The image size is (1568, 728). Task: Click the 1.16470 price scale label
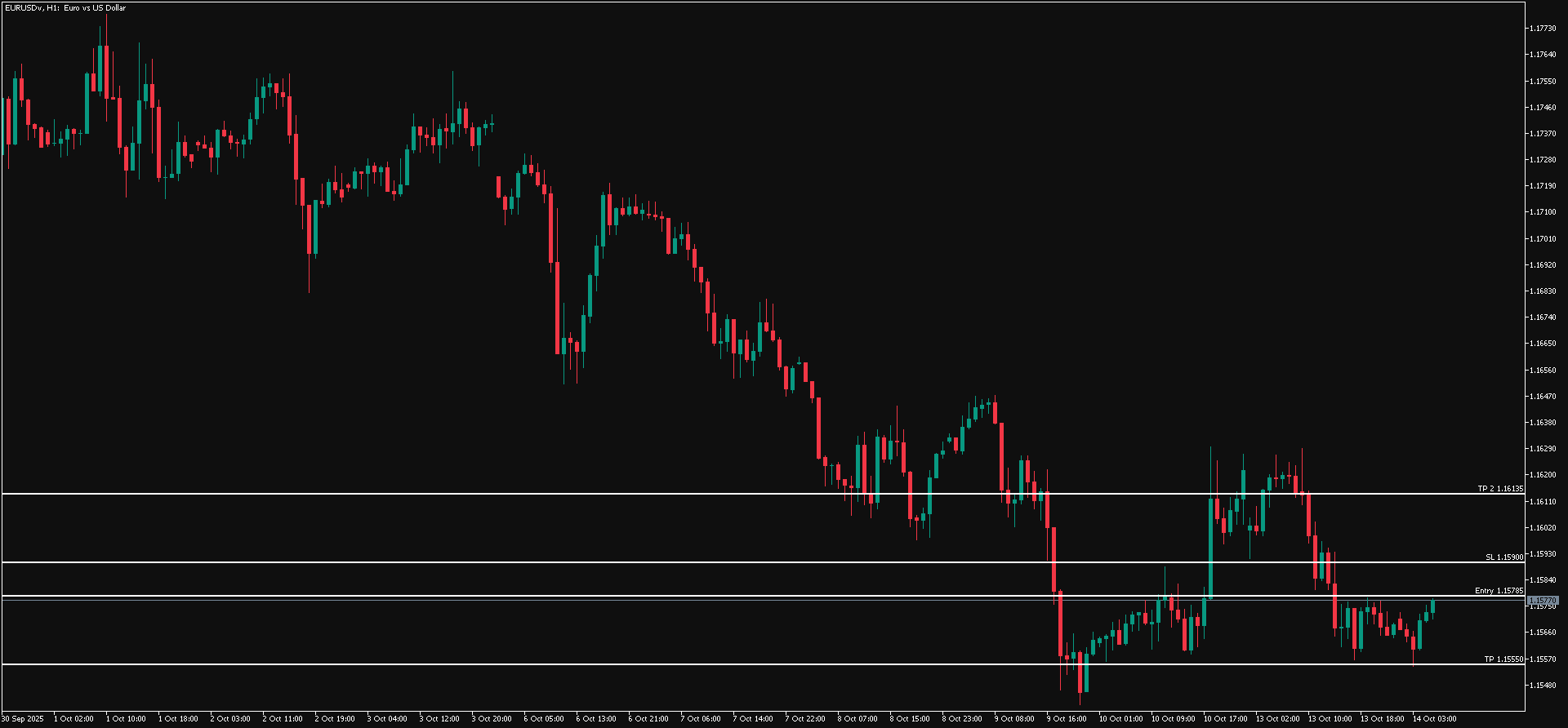pos(1542,397)
